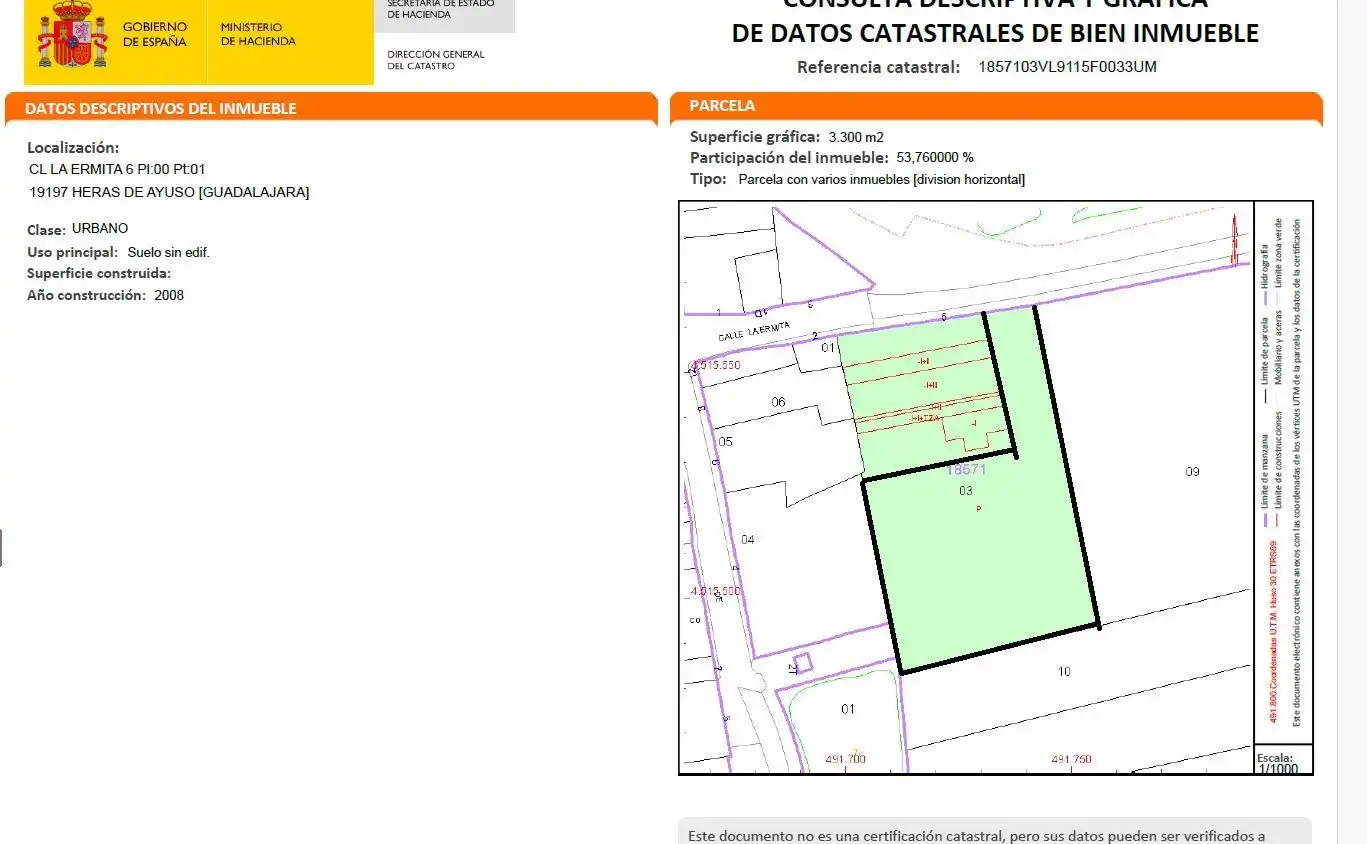
Task: Click parcel label '05' on the map
Action: [725, 441]
